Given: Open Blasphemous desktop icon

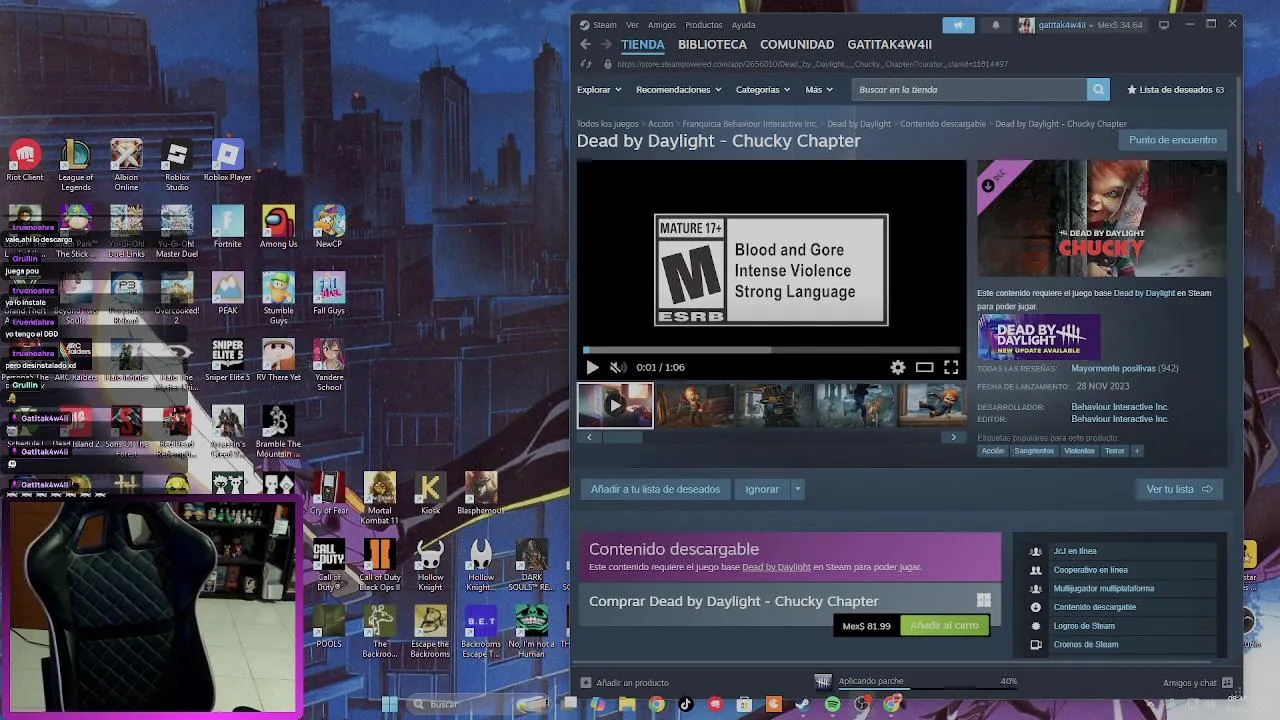Looking at the screenshot, I should click(x=481, y=494).
